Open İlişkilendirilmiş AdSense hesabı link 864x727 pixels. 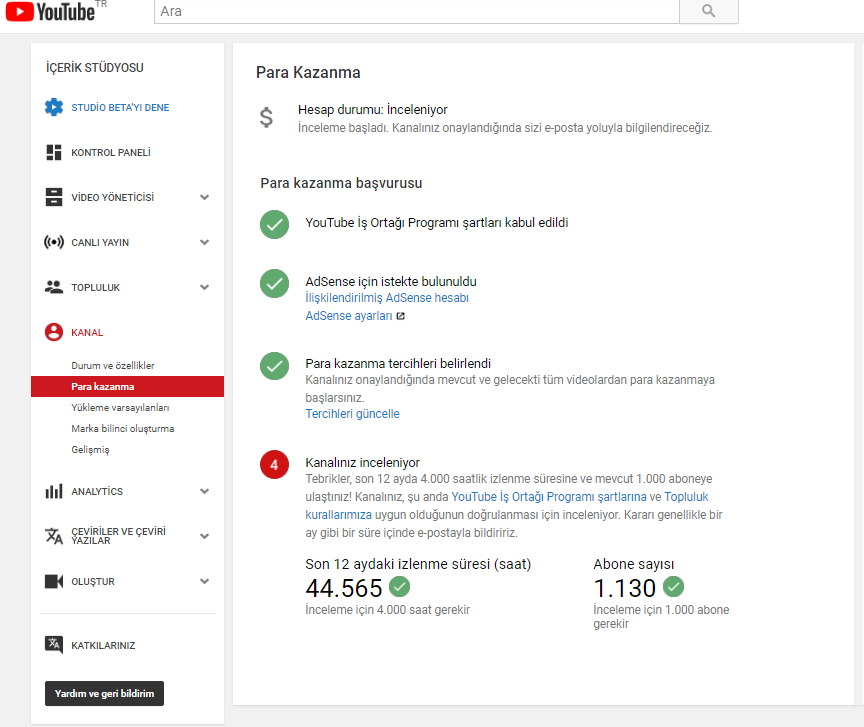point(387,298)
